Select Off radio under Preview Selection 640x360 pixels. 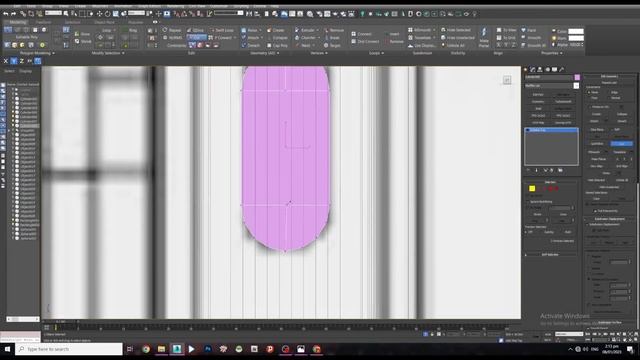pyautogui.click(x=527, y=232)
